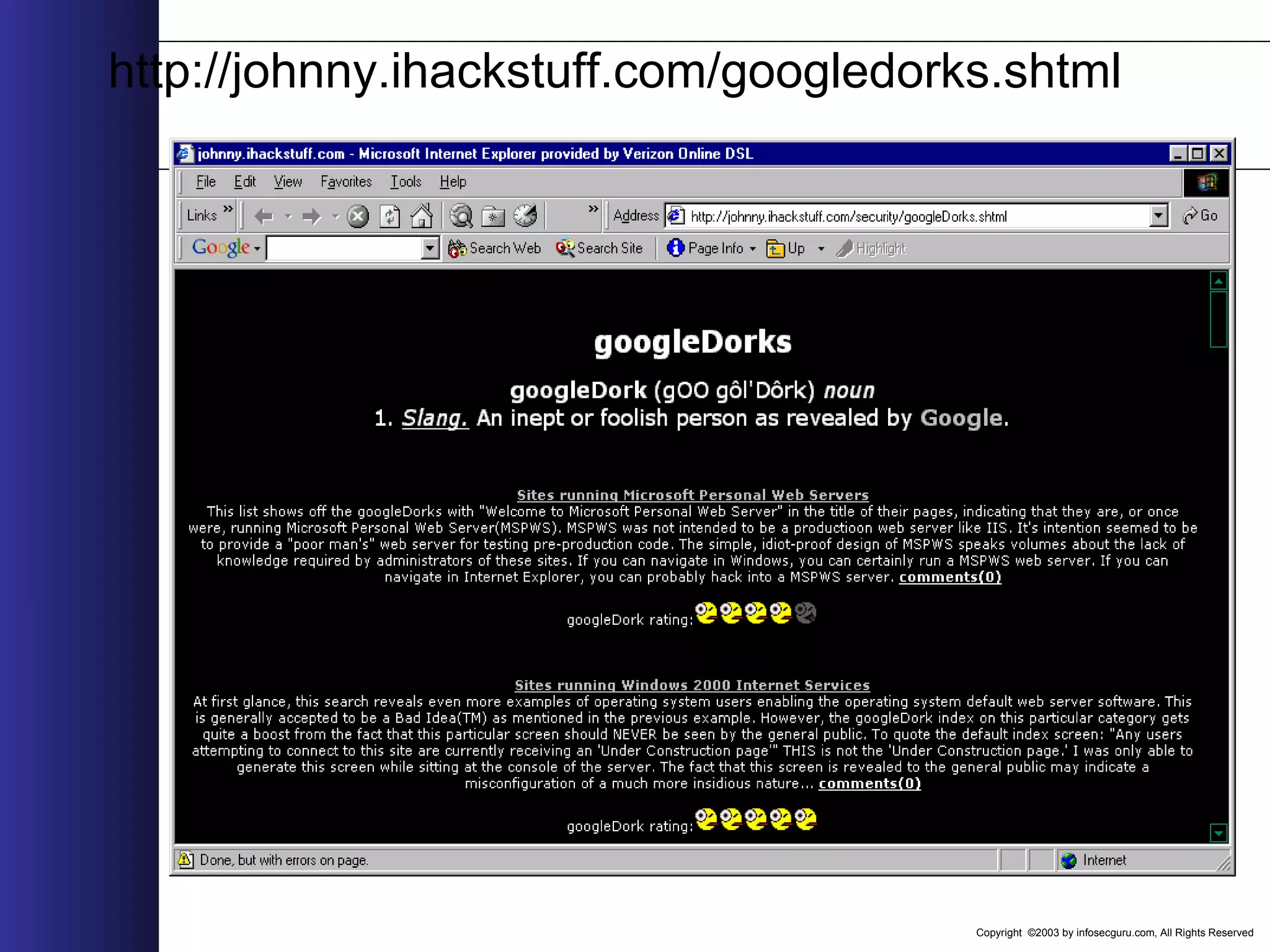Open the Edit menu

[x=244, y=182]
